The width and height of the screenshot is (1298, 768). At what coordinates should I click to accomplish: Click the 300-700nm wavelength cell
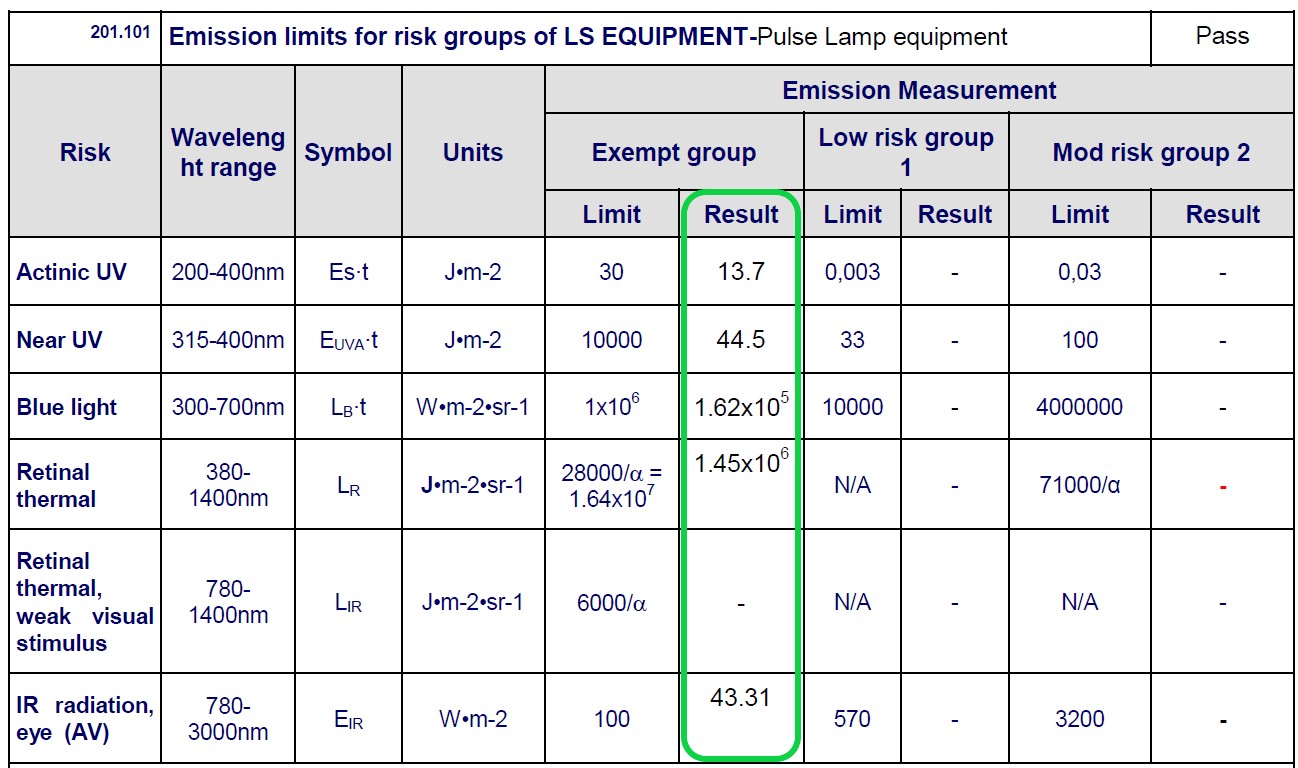228,407
